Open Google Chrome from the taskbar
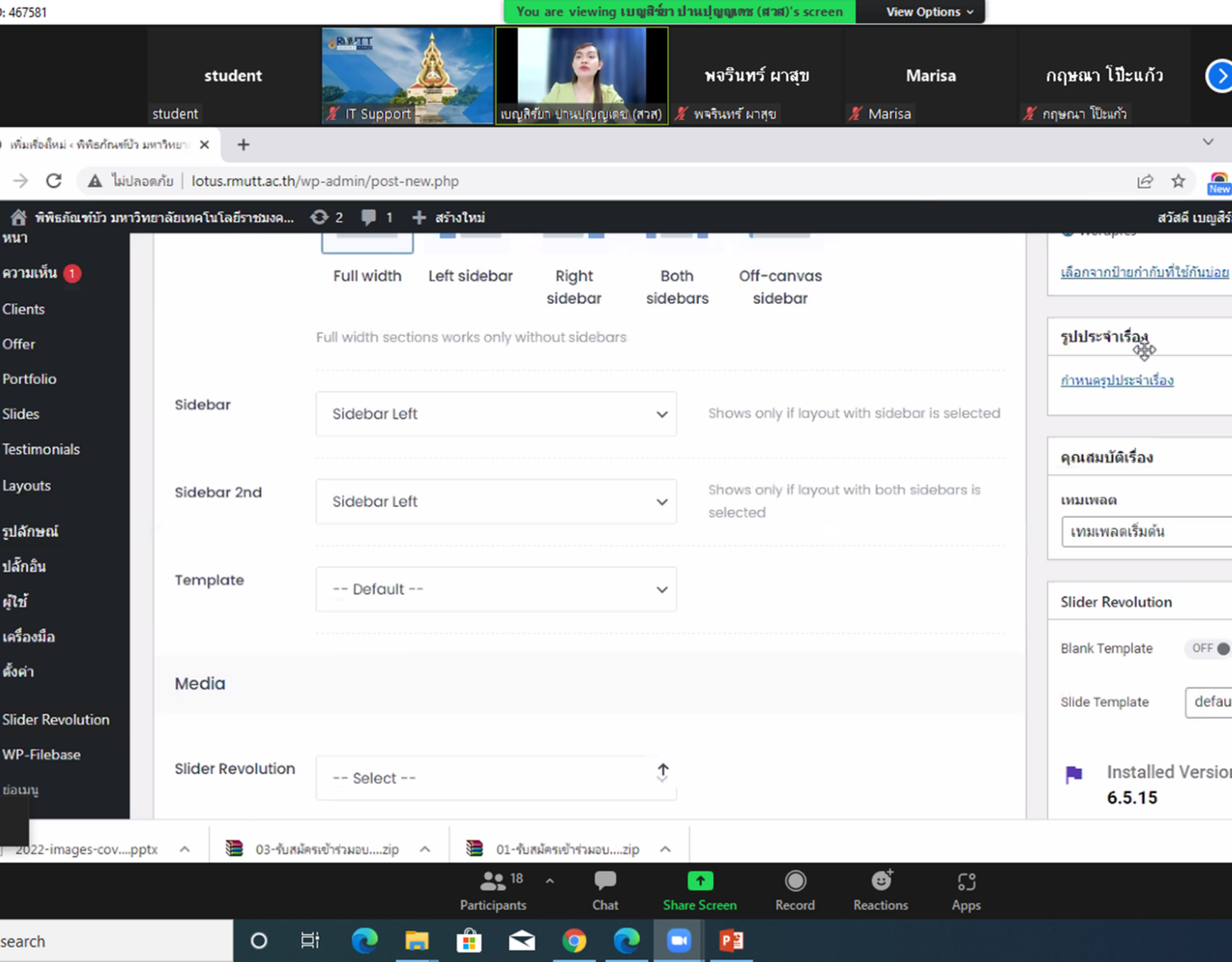1232x962 pixels. (575, 941)
